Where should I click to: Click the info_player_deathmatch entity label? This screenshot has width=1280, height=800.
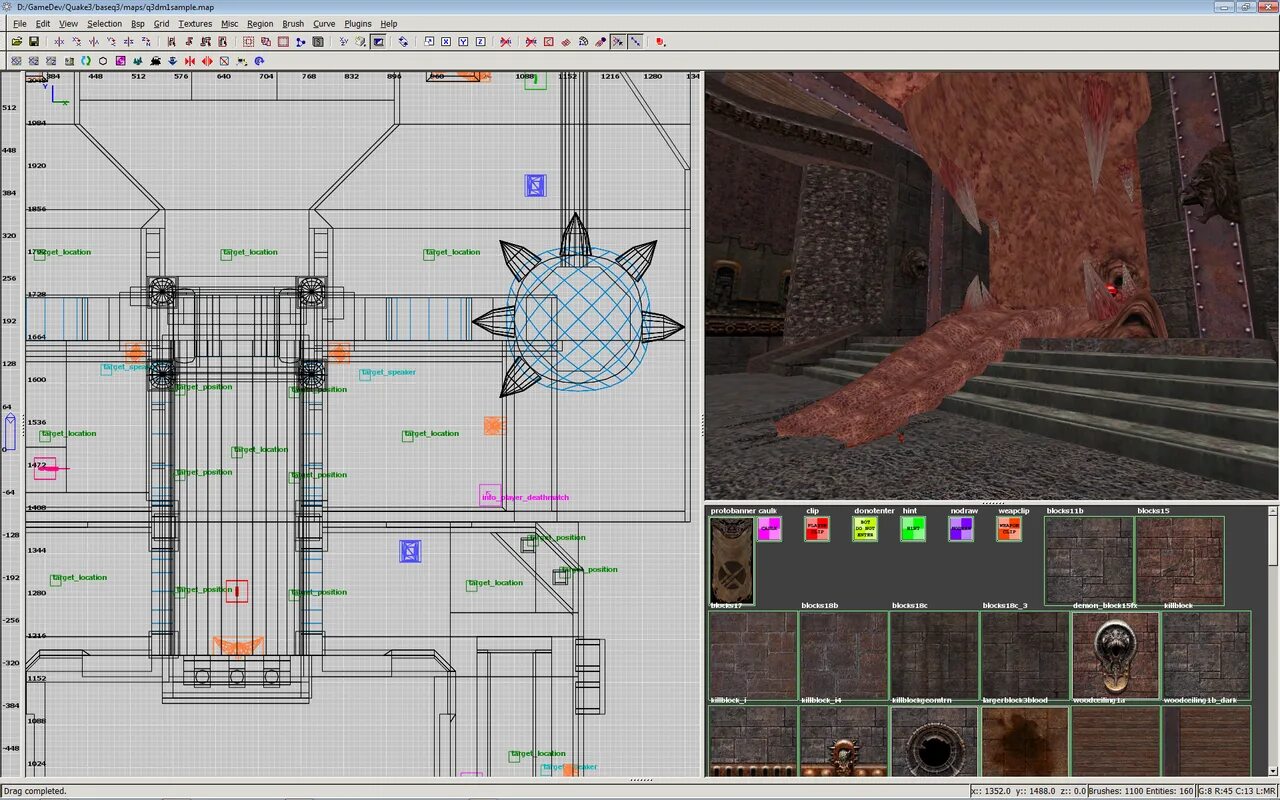point(525,497)
